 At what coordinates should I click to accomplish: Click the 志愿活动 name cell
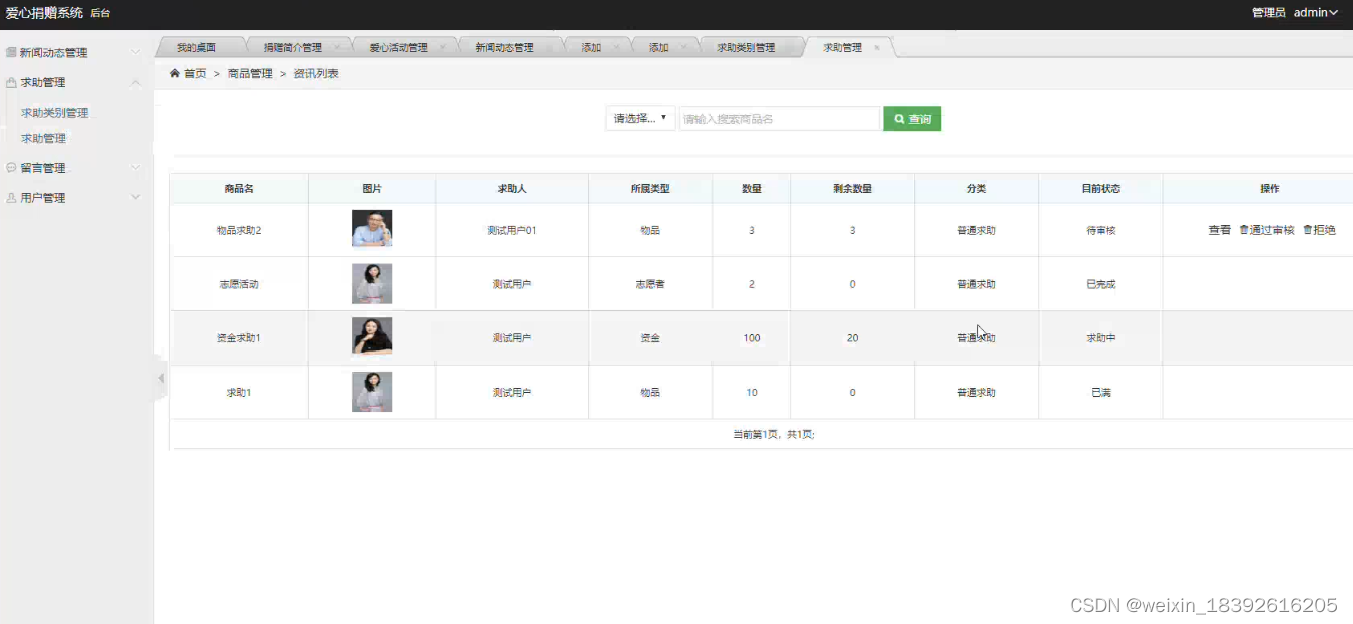coord(239,284)
